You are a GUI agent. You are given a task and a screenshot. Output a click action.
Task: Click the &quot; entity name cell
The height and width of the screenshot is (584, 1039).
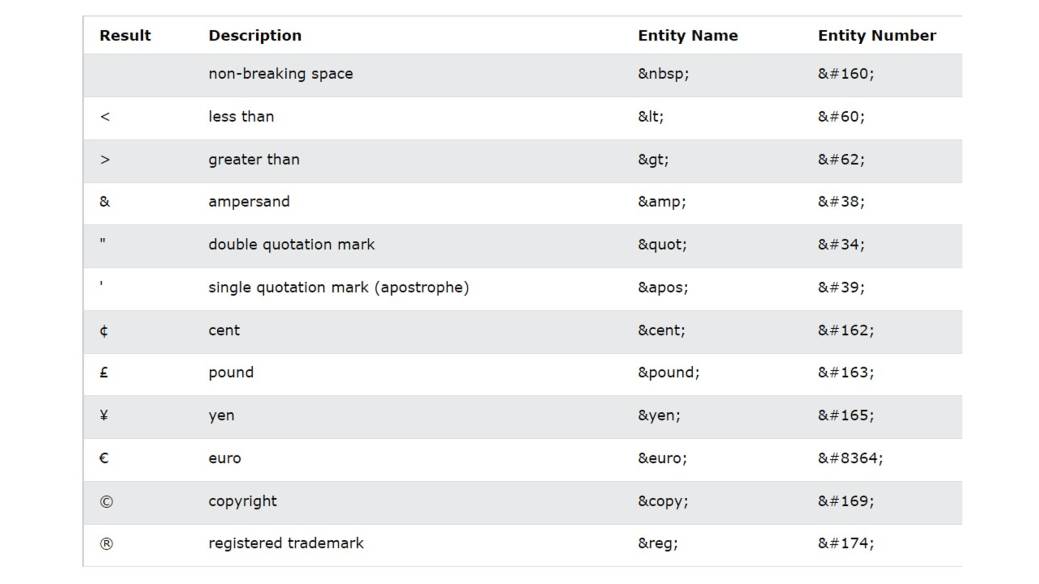664,245
